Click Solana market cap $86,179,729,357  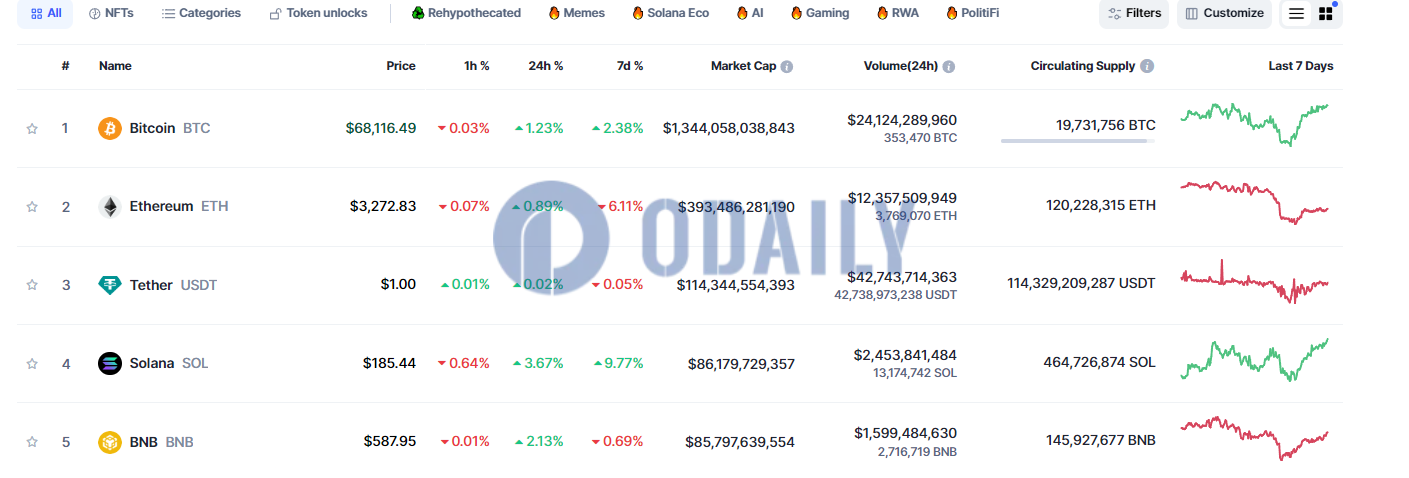tap(741, 363)
